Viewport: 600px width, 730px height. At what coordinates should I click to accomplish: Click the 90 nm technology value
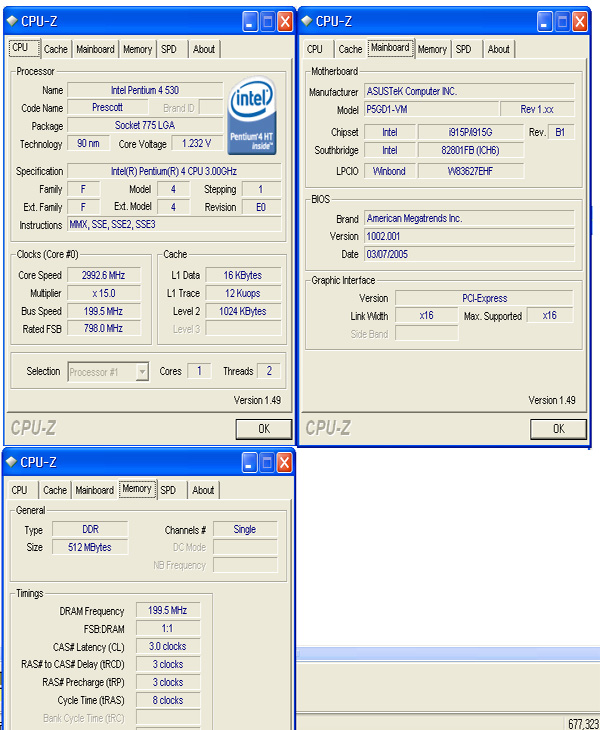click(x=88, y=143)
